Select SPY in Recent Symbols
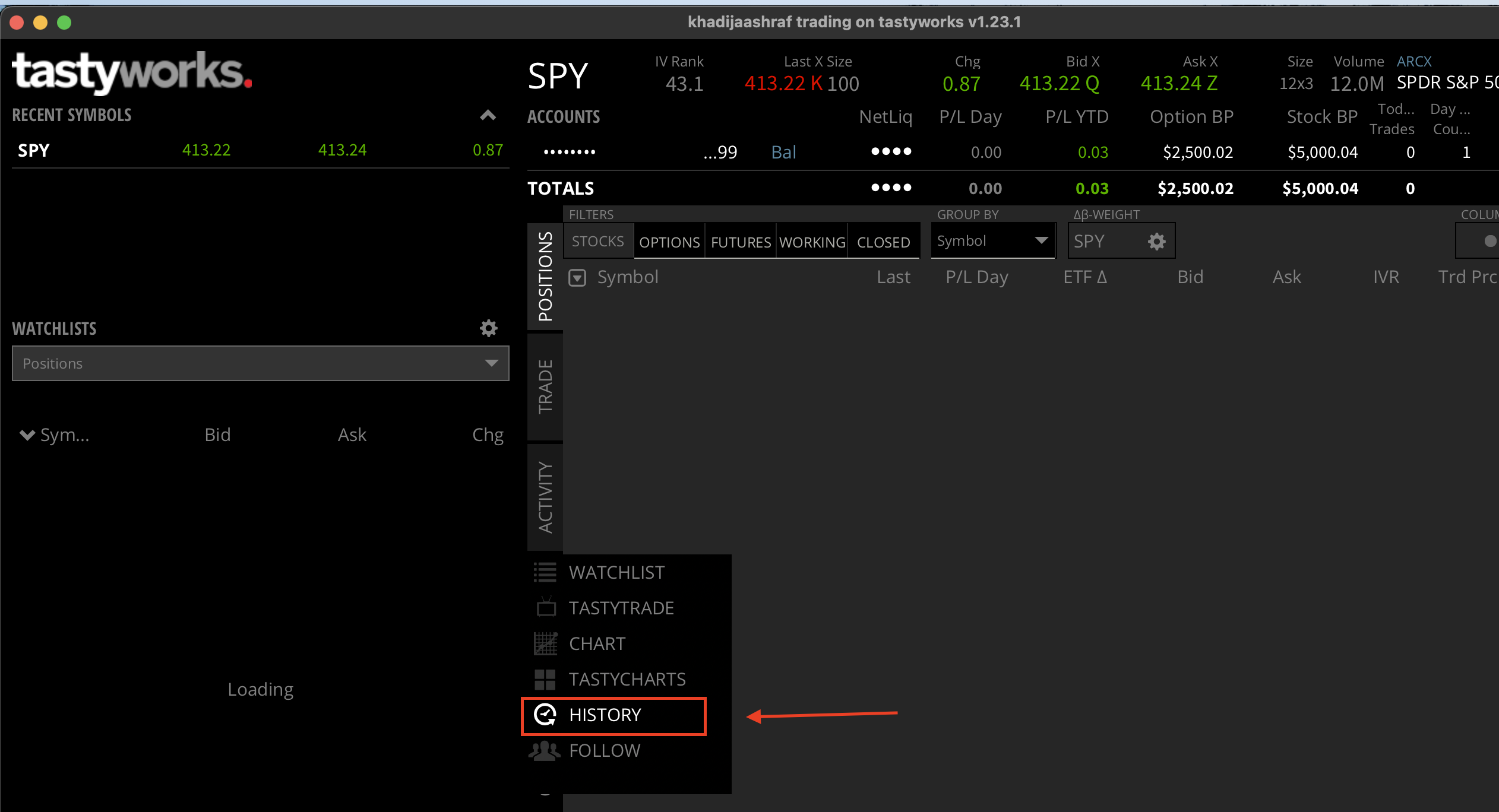This screenshot has width=1499, height=812. click(34, 150)
